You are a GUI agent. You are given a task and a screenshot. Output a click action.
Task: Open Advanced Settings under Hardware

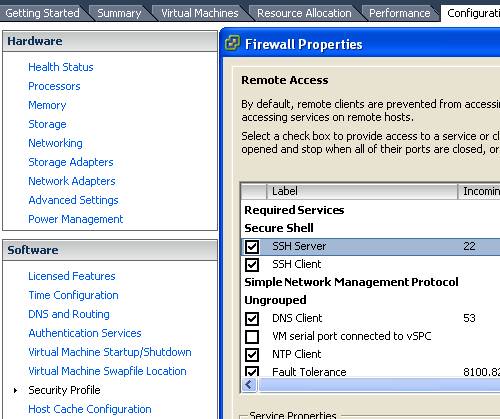73,200
